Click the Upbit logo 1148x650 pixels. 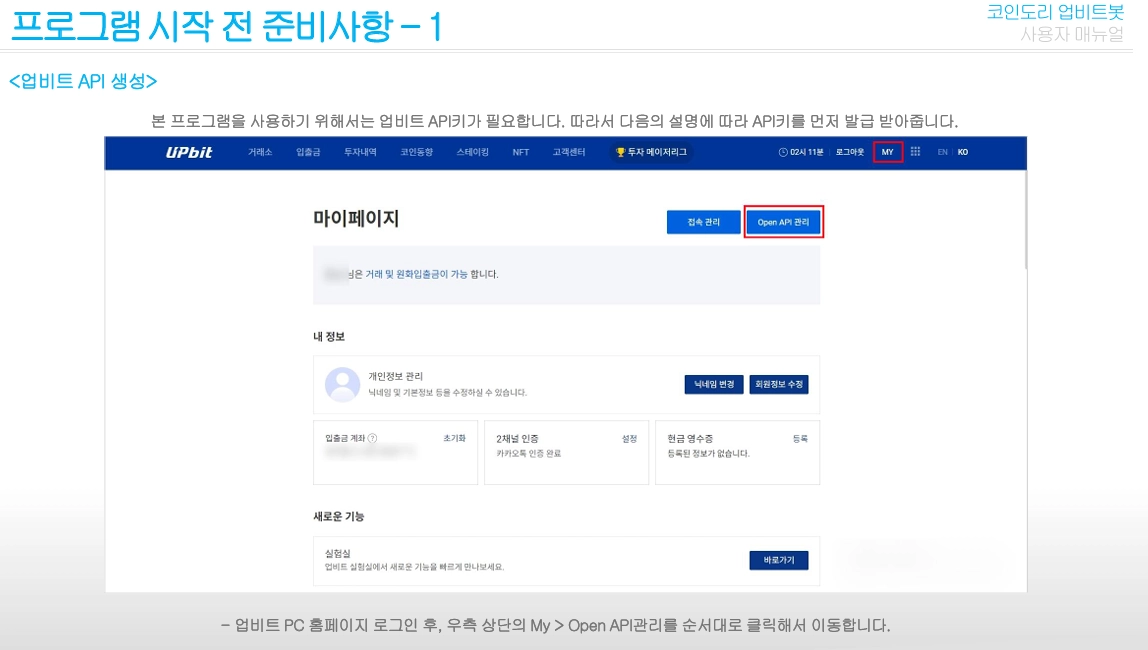189,152
